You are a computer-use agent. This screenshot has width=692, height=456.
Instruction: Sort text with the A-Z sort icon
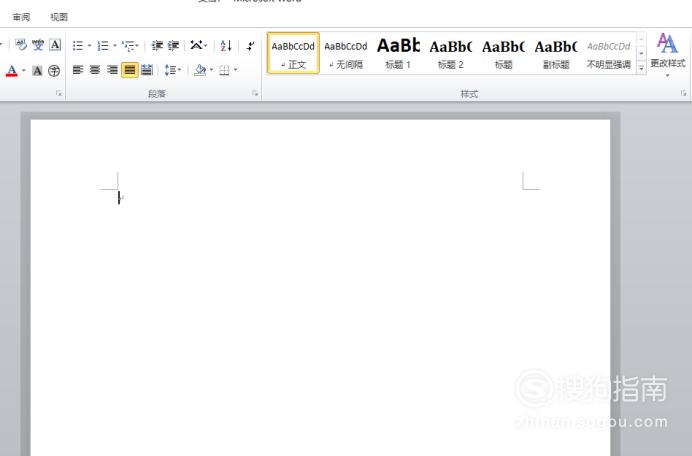click(x=226, y=45)
